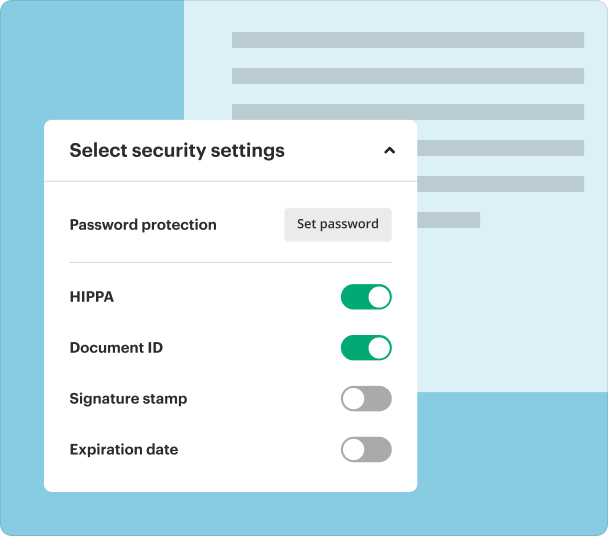Enable the Signature stamp toggle
The height and width of the screenshot is (536, 608).
pyautogui.click(x=366, y=398)
